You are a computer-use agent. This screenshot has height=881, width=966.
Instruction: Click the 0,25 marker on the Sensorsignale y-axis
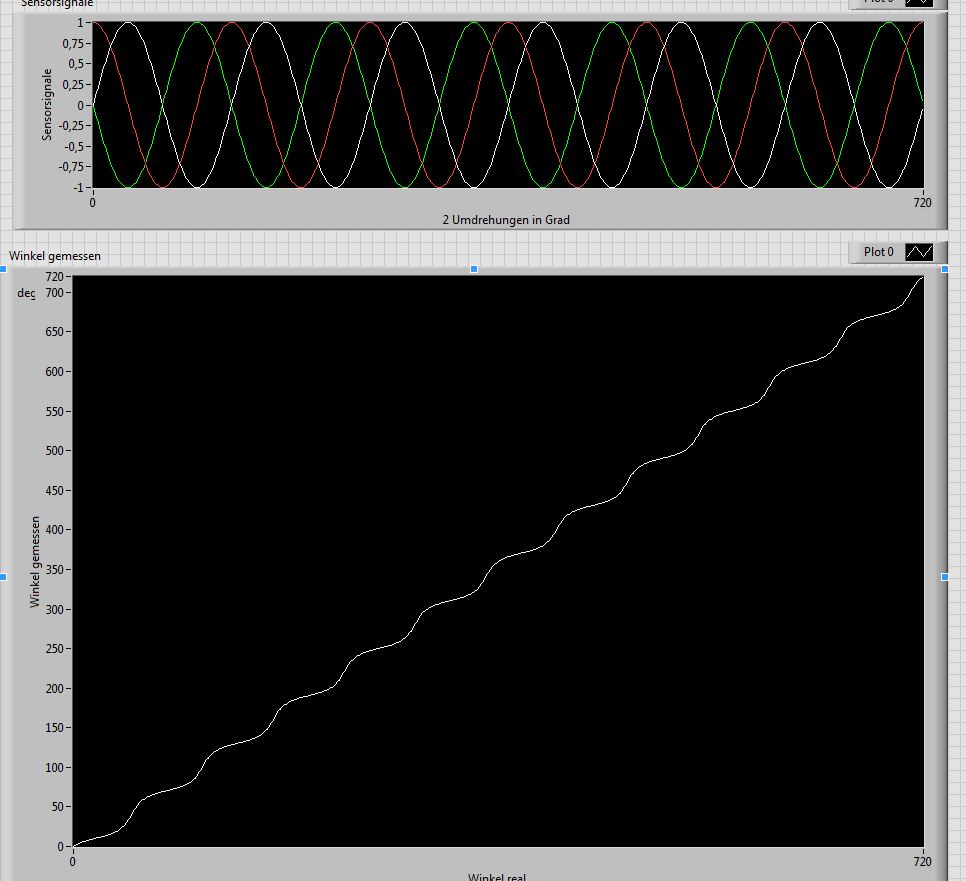(x=73, y=84)
